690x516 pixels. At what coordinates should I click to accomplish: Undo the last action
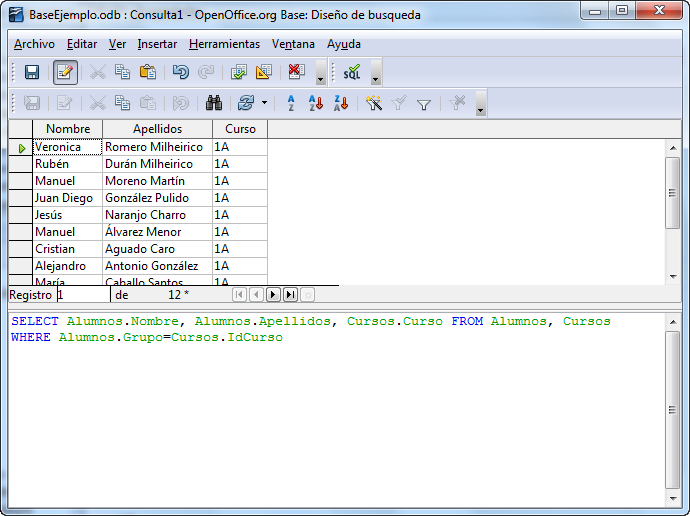coord(180,72)
